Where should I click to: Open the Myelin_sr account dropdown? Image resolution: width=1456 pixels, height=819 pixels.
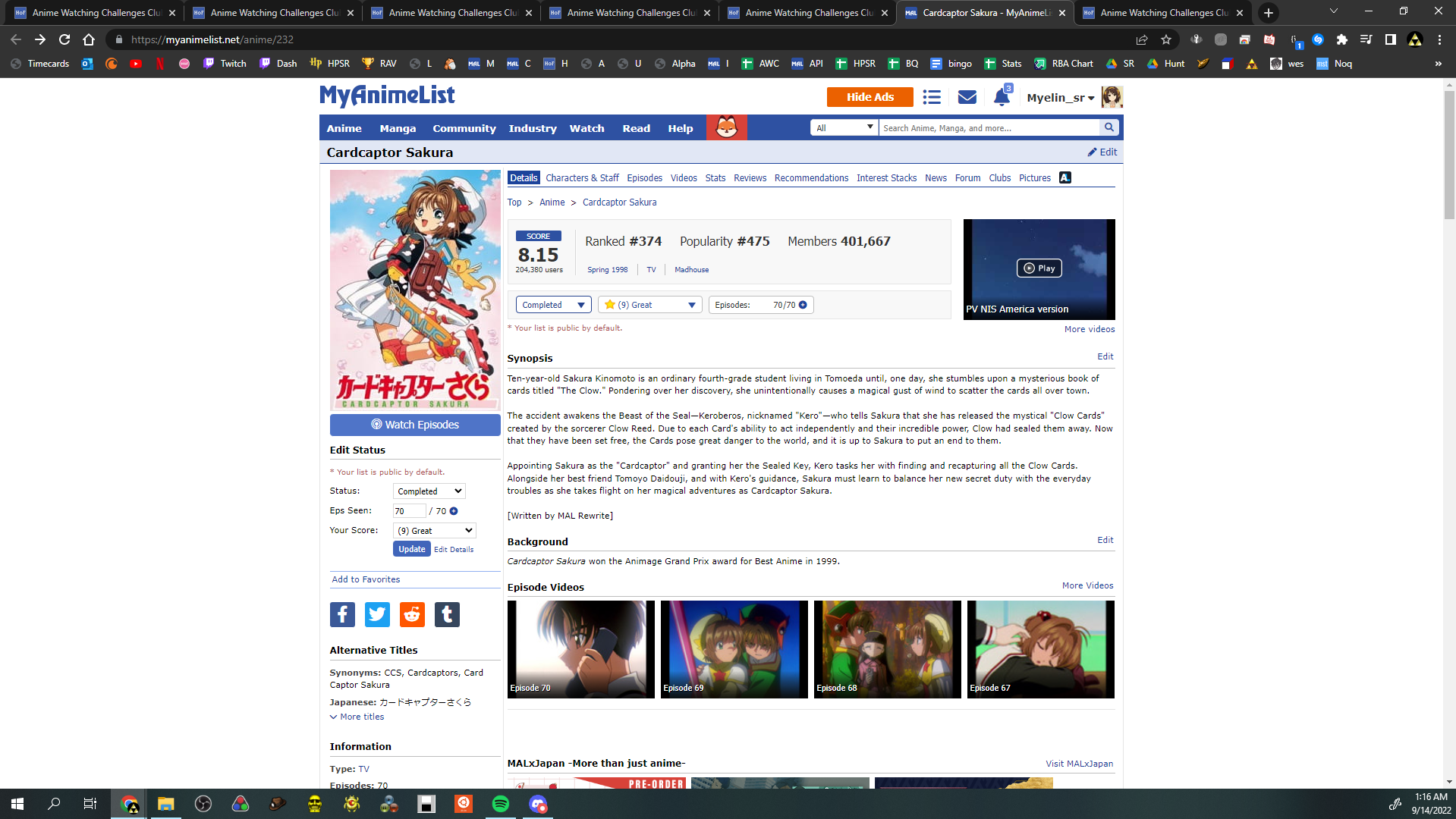click(1060, 98)
